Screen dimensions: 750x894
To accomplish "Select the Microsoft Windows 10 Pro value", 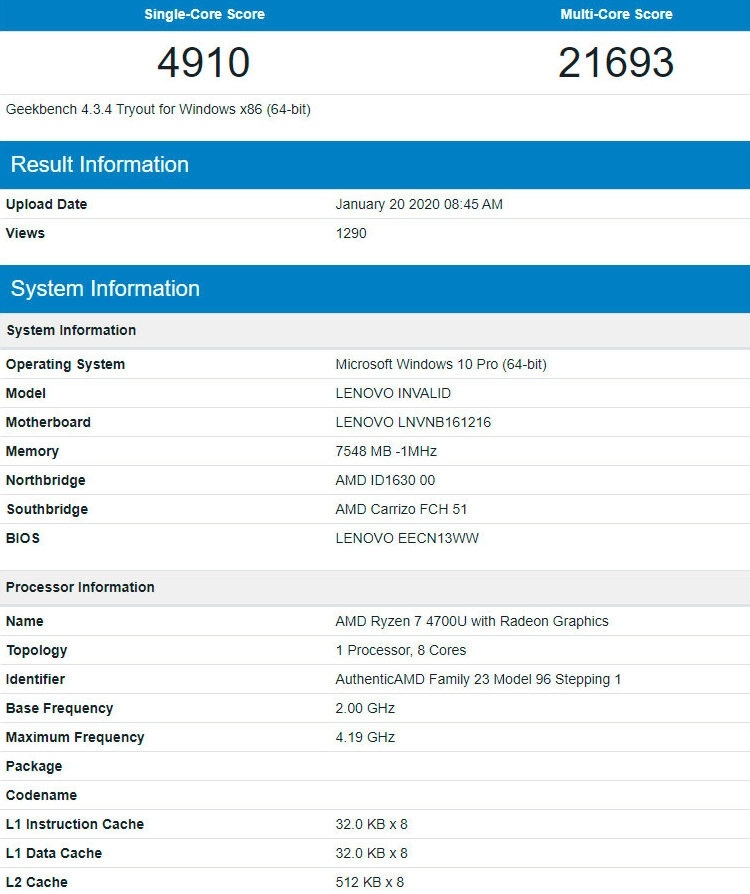I will (x=441, y=364).
